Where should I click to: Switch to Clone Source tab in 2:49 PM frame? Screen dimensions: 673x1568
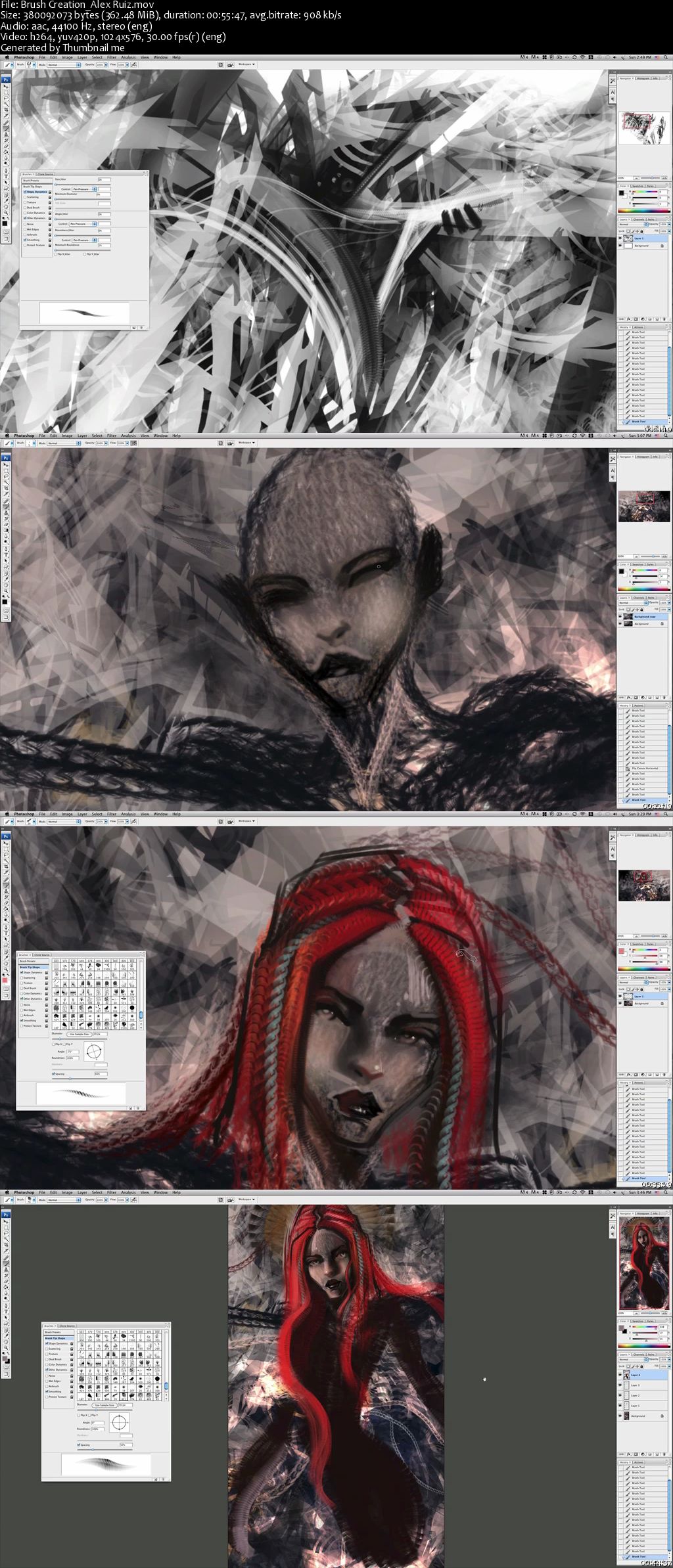(45, 174)
